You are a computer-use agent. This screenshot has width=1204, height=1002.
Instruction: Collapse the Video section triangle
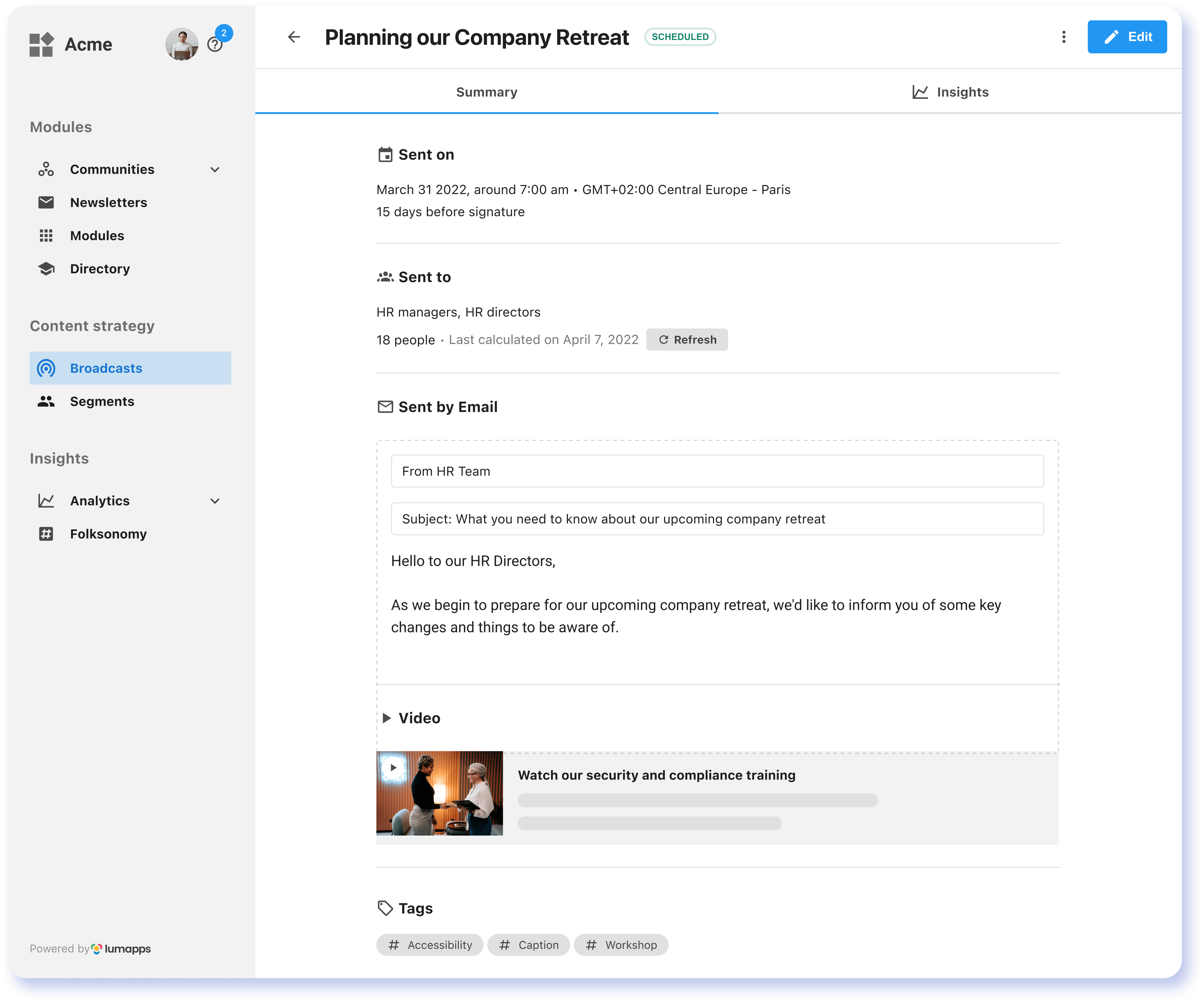(386, 718)
